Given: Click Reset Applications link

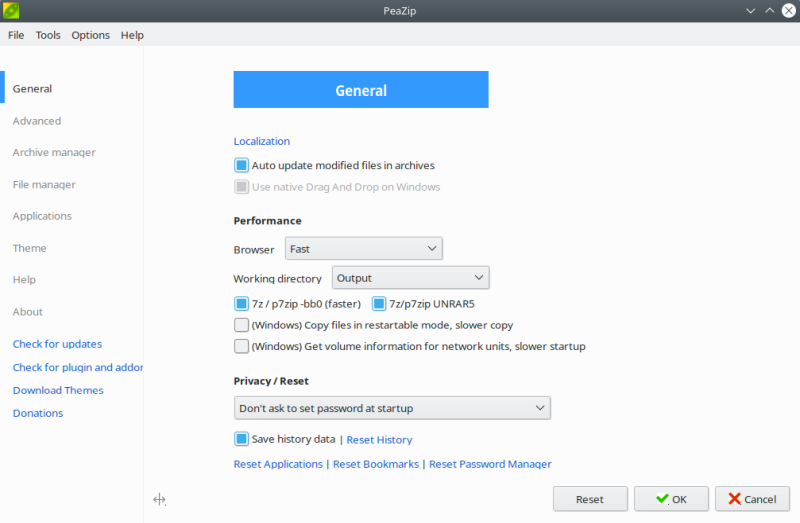Looking at the screenshot, I should click(278, 464).
